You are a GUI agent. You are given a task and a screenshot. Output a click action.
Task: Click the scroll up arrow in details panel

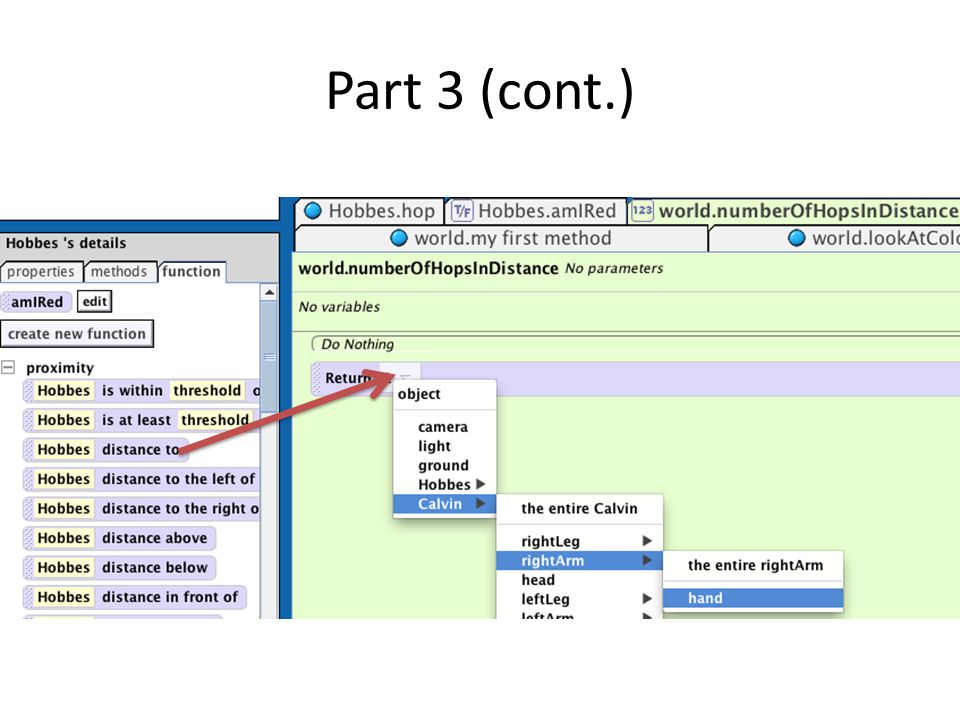coord(269,293)
